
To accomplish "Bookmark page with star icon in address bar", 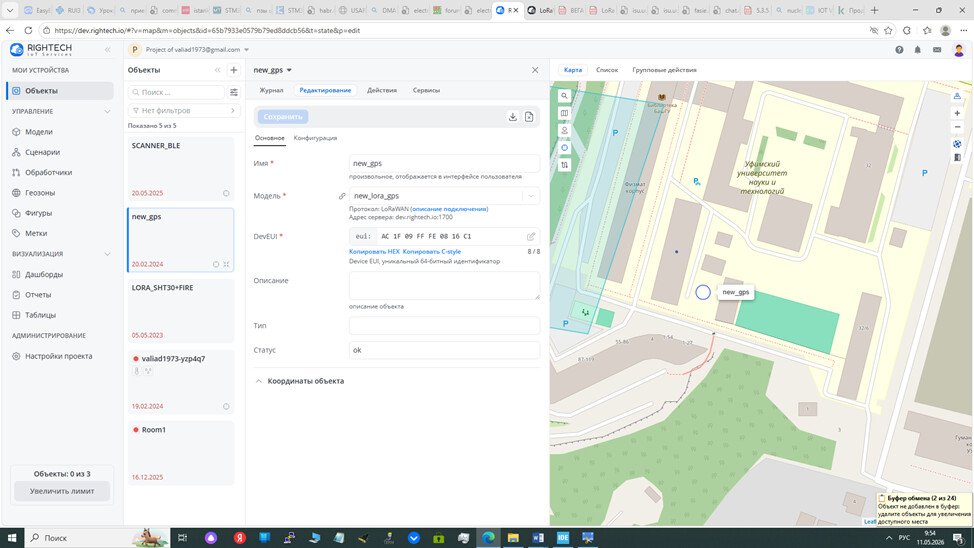I will pos(888,30).
